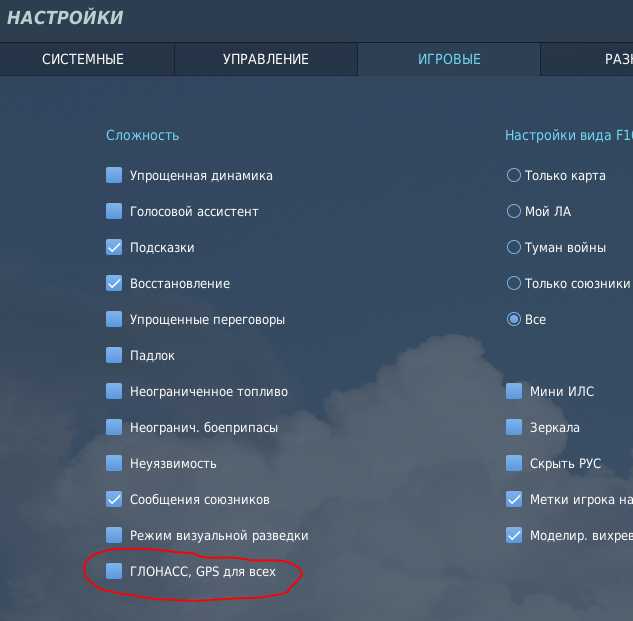Turn on Неуязвимость checkbox
This screenshot has height=621, width=633.
click(x=114, y=463)
